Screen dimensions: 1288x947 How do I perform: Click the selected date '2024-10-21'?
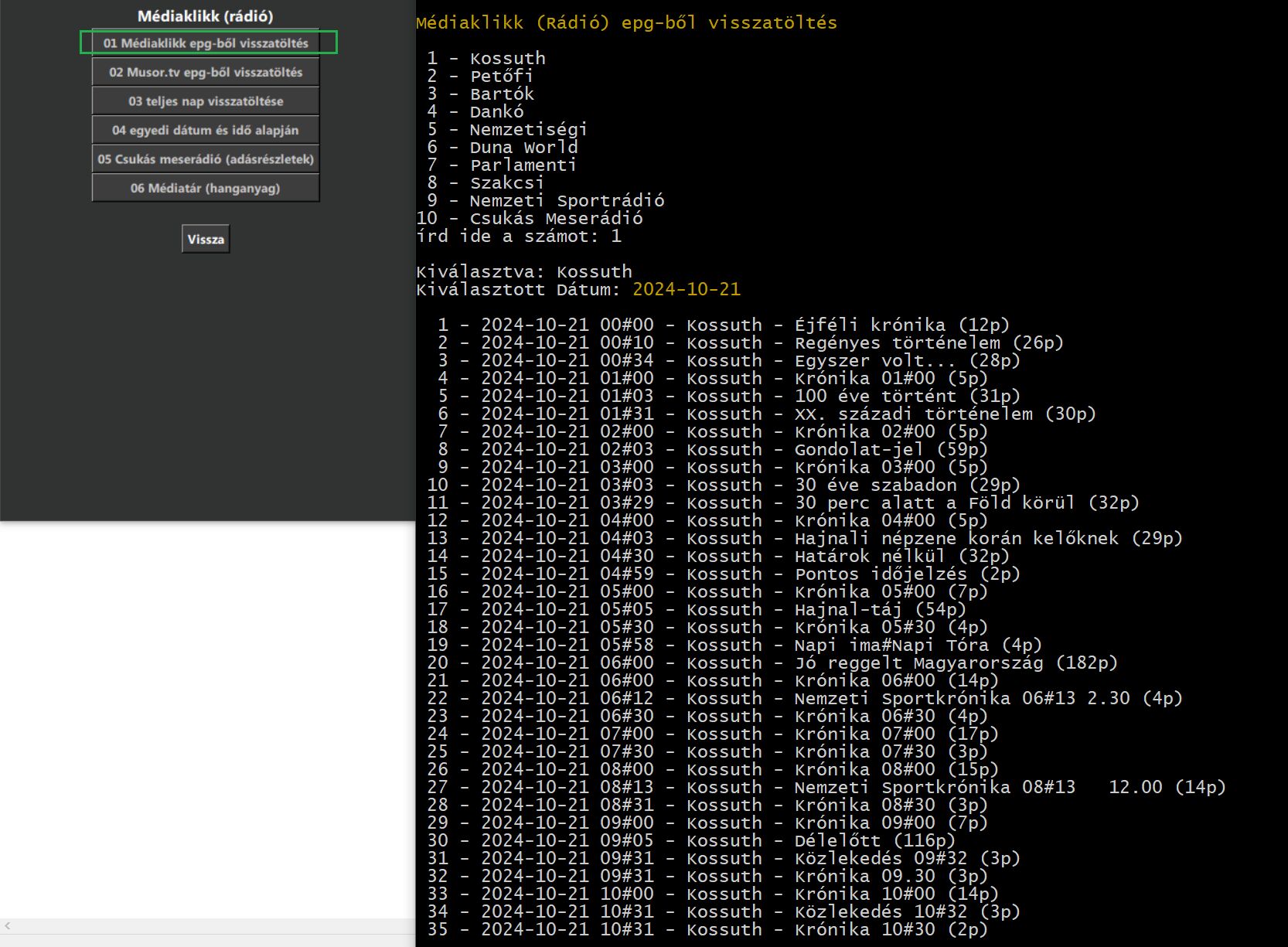click(x=687, y=290)
